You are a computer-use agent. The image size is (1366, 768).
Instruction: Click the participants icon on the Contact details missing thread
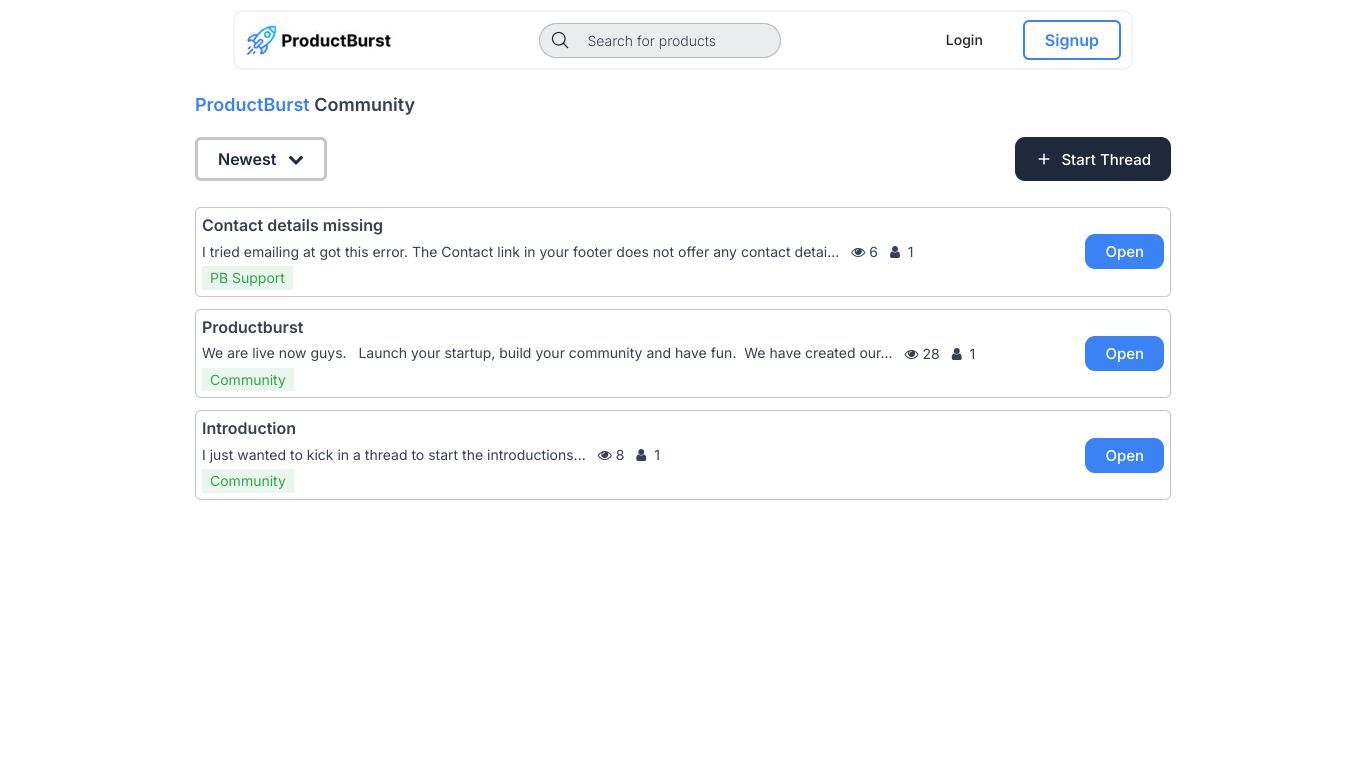(x=895, y=252)
